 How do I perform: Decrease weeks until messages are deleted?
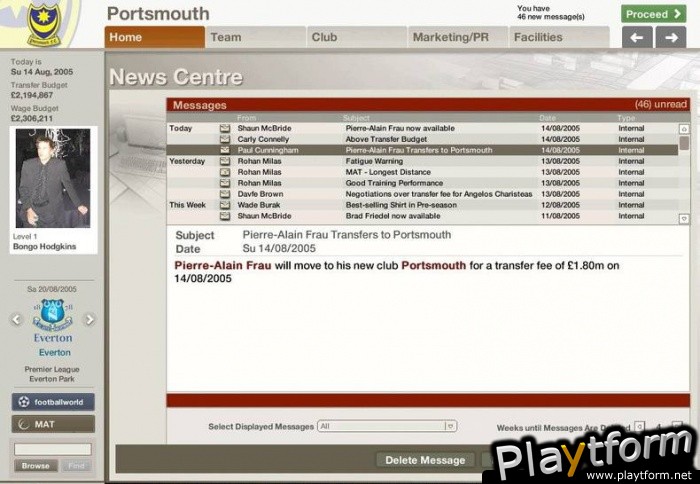(x=639, y=427)
